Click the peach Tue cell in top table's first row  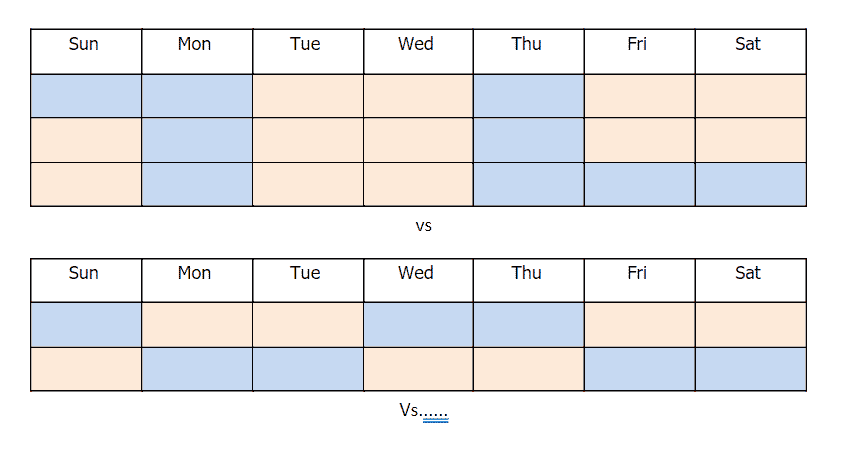[x=308, y=96]
